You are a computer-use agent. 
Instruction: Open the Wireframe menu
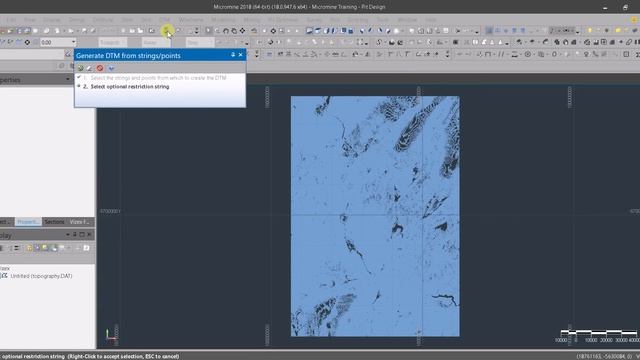pyautogui.click(x=191, y=20)
